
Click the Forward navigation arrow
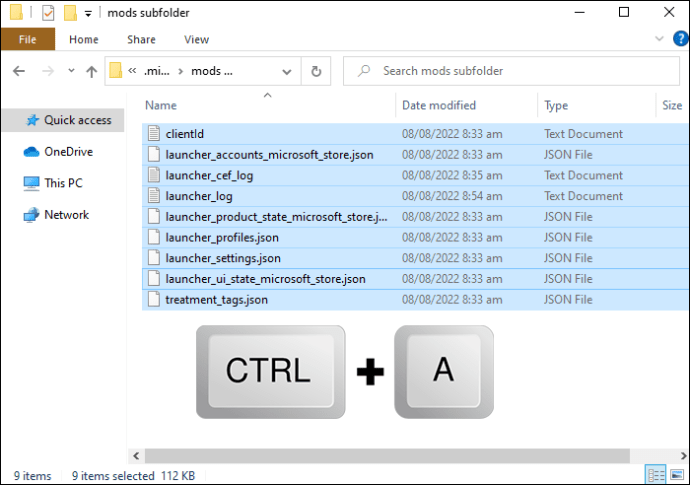point(48,71)
